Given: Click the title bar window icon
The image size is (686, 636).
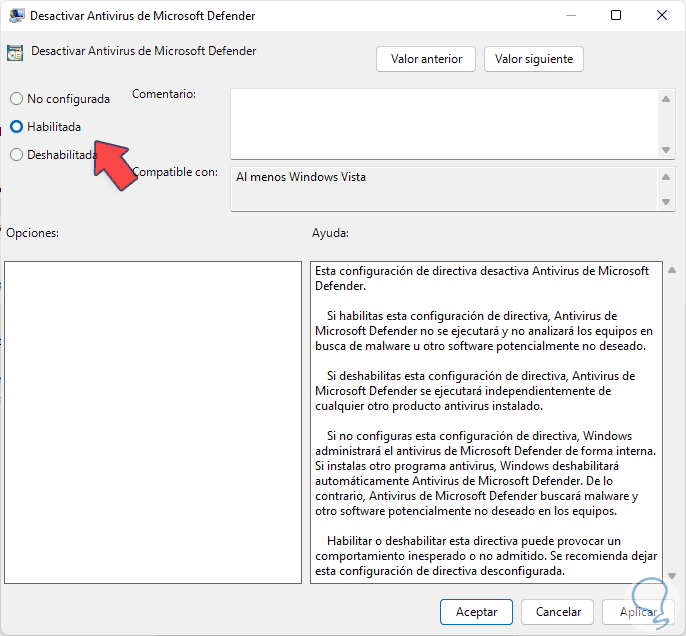Looking at the screenshot, I should (16, 16).
